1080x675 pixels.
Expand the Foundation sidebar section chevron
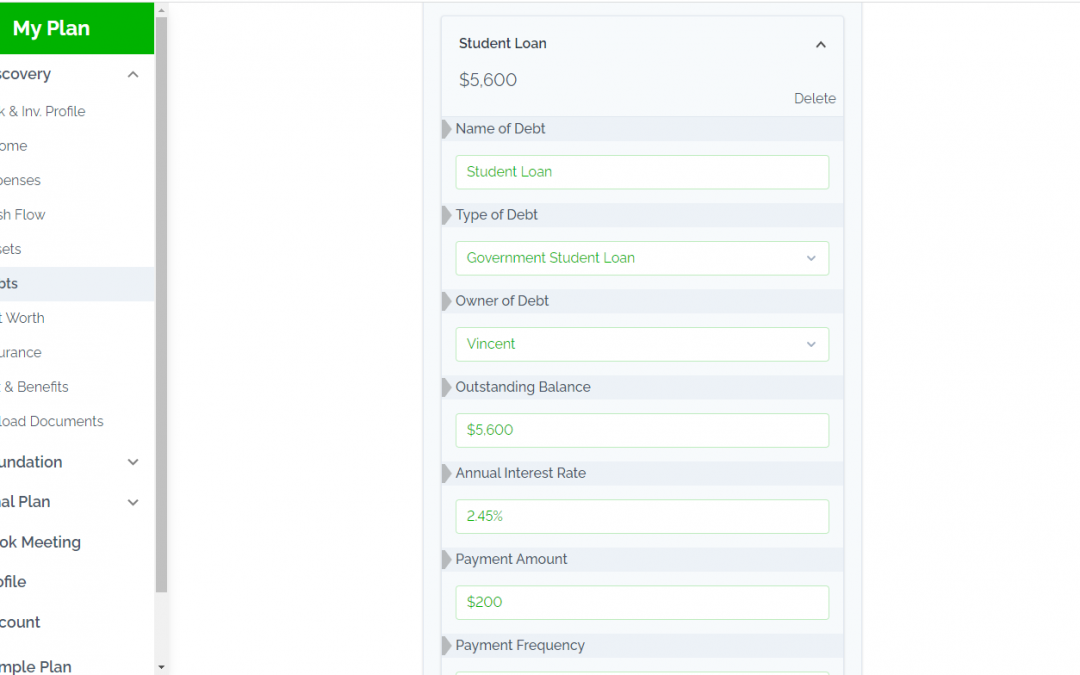[x=133, y=462]
